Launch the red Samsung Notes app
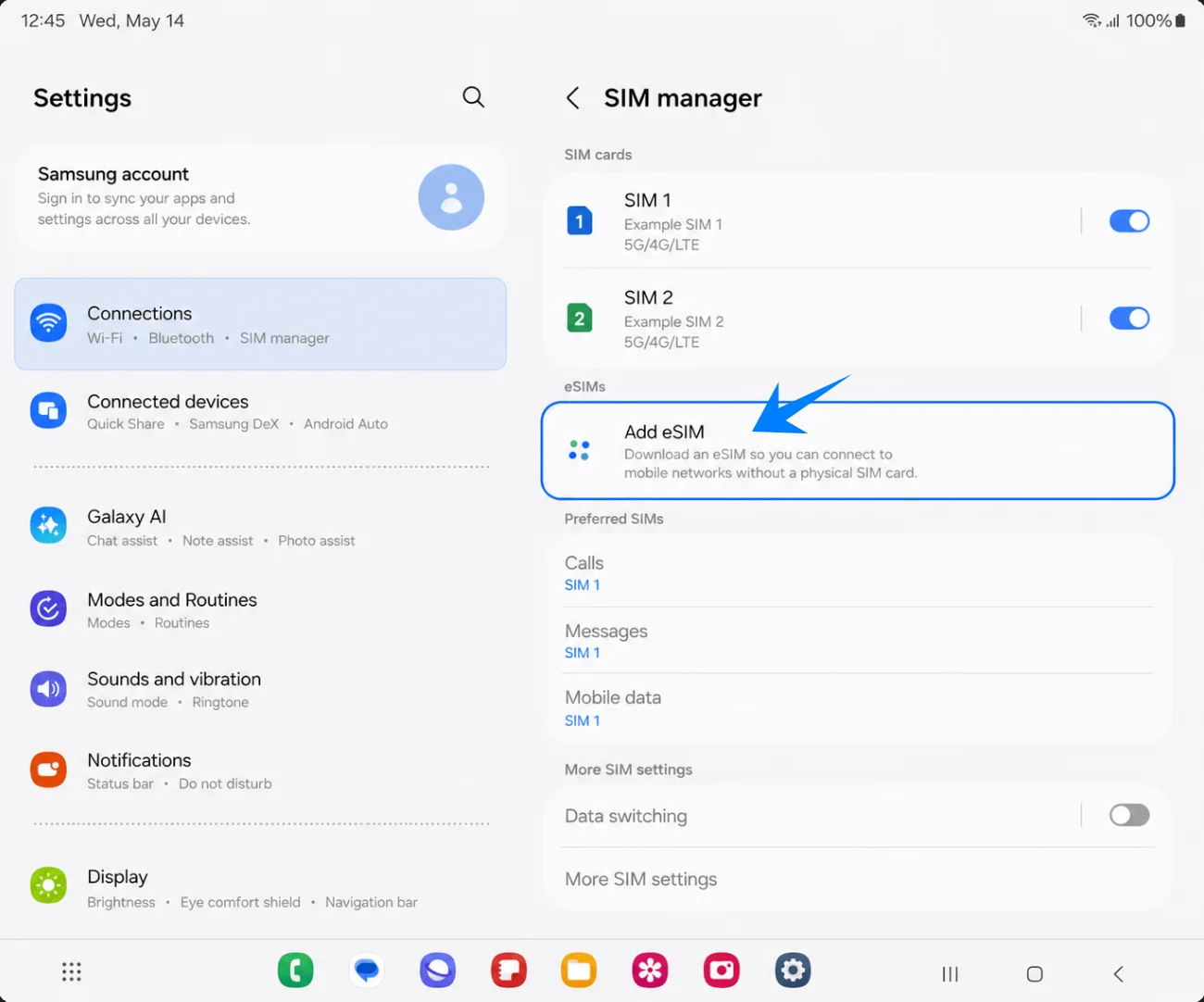Viewport: 1204px width, 1002px height. pos(508,971)
